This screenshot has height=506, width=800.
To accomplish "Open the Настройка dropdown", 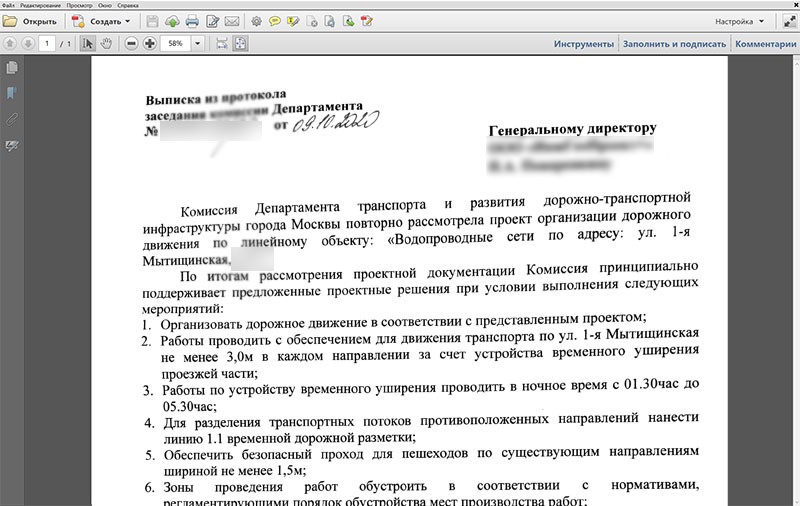I will (739, 21).
